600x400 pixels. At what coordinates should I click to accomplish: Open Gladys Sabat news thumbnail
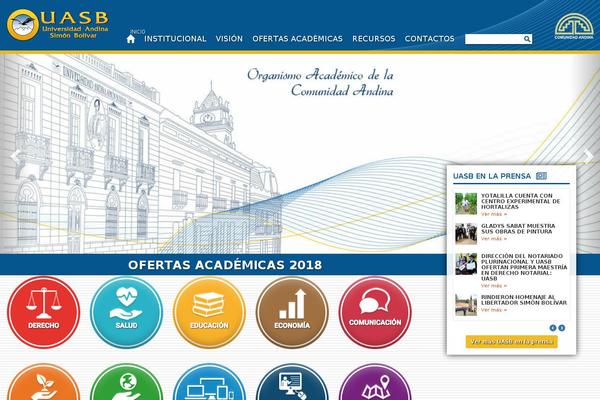point(466,233)
